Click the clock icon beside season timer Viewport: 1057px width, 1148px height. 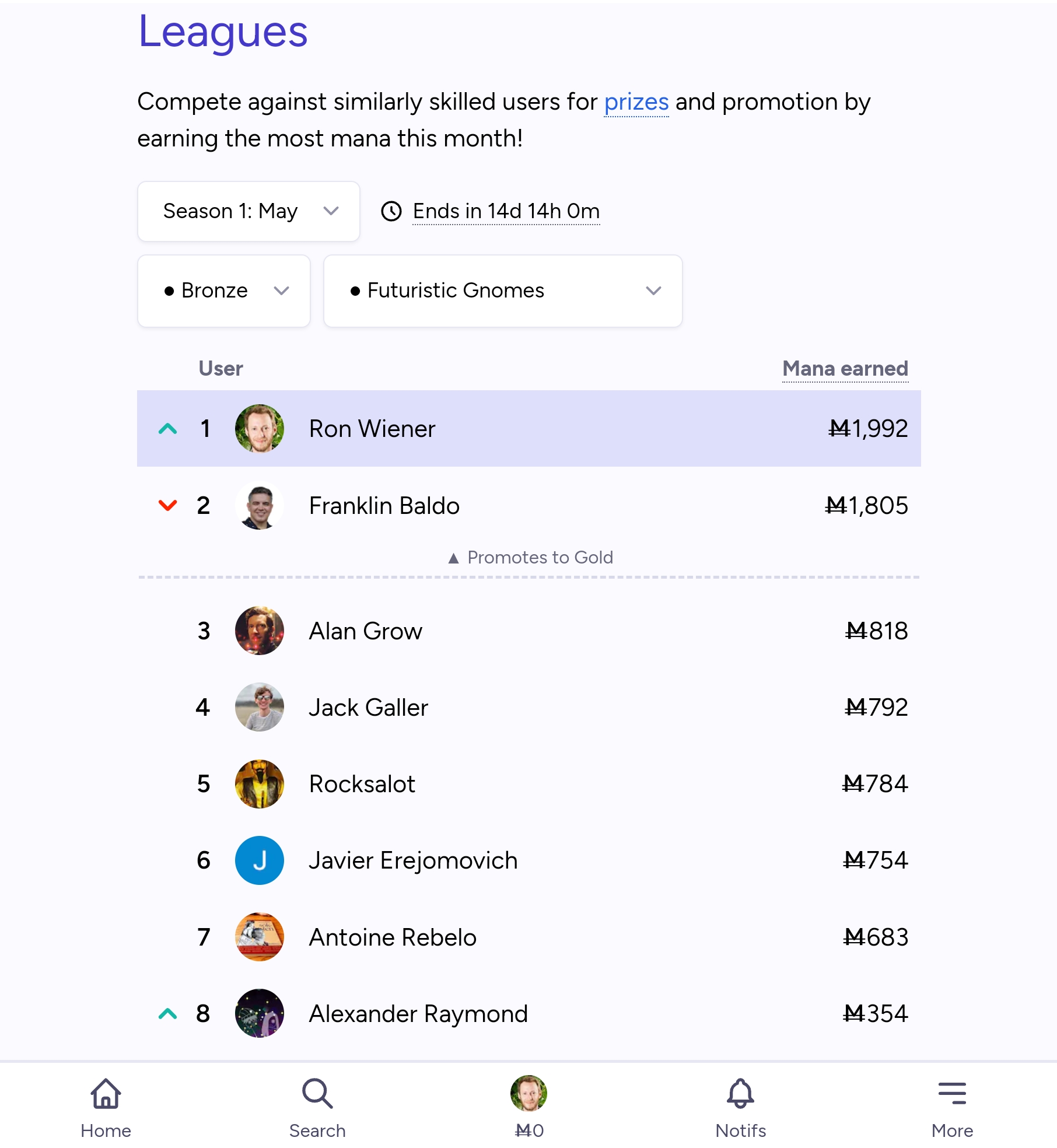pos(391,211)
